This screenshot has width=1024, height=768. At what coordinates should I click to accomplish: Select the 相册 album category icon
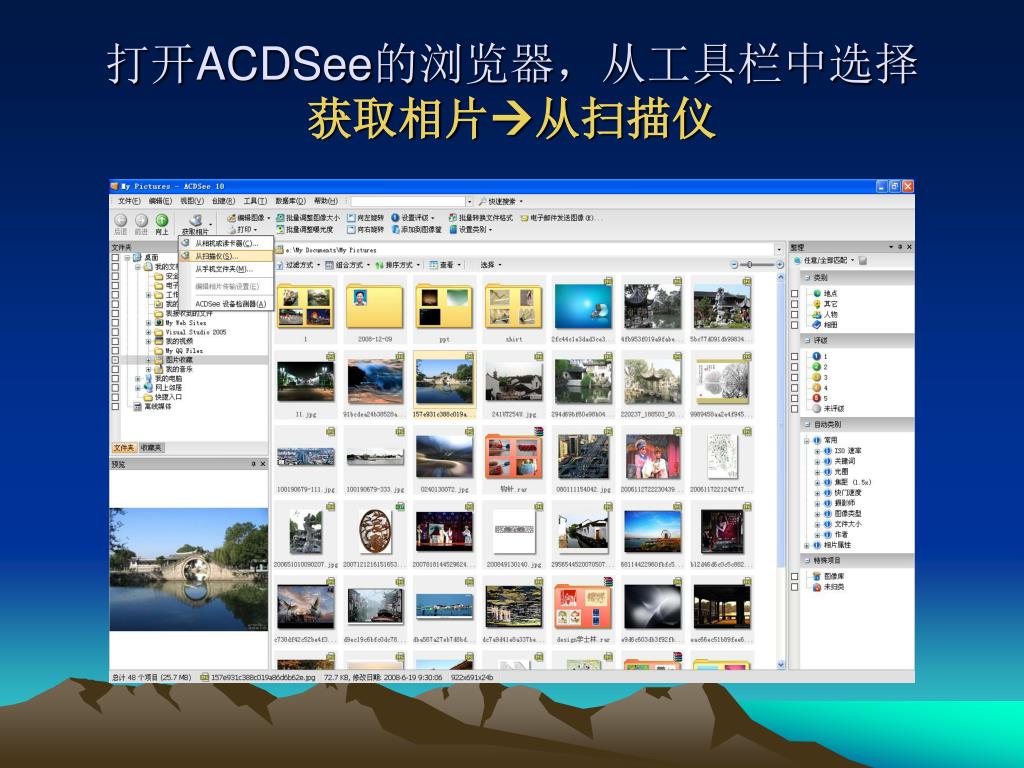(x=816, y=325)
